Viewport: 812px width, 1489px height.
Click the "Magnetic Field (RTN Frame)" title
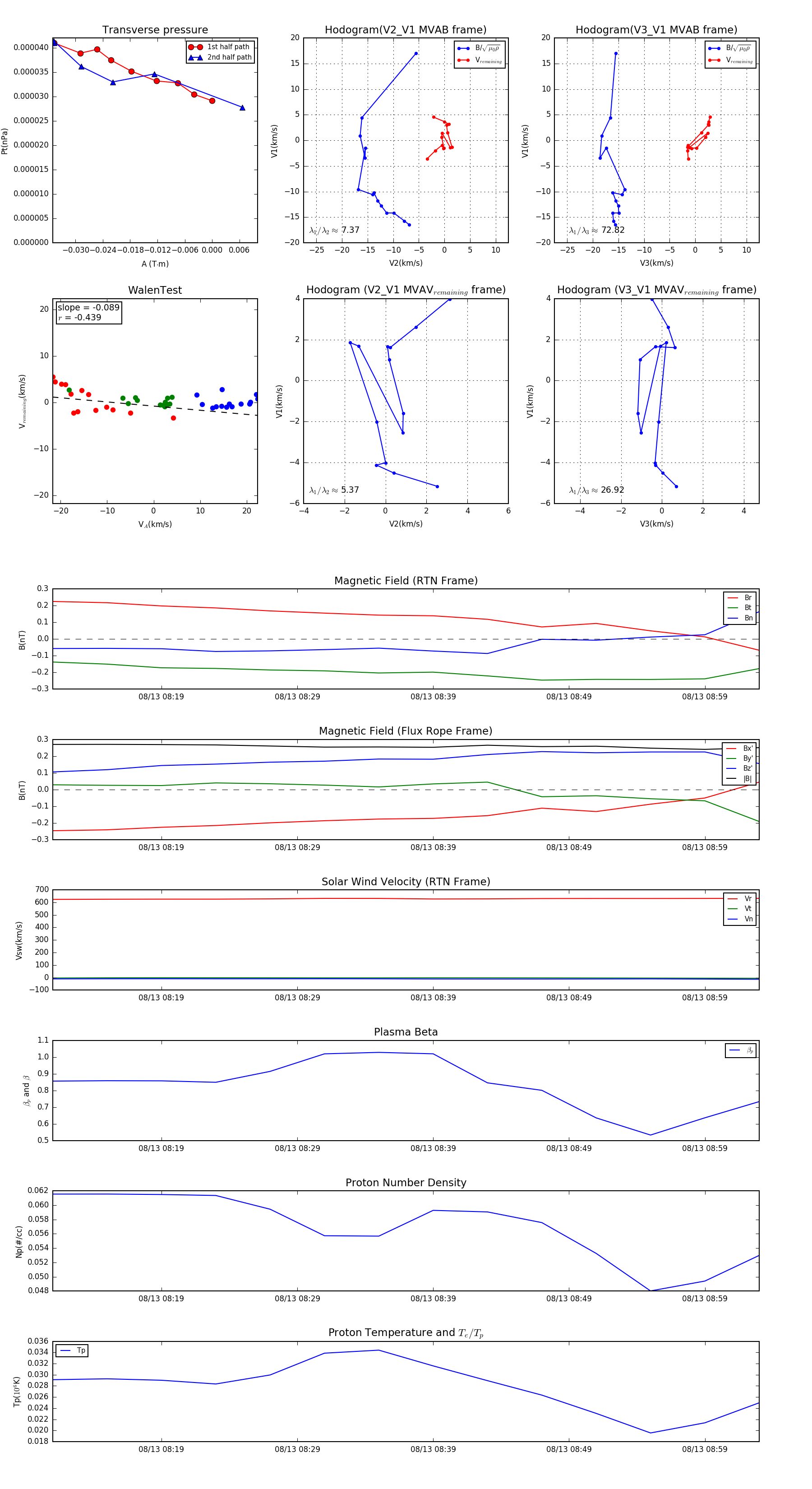pos(406,581)
